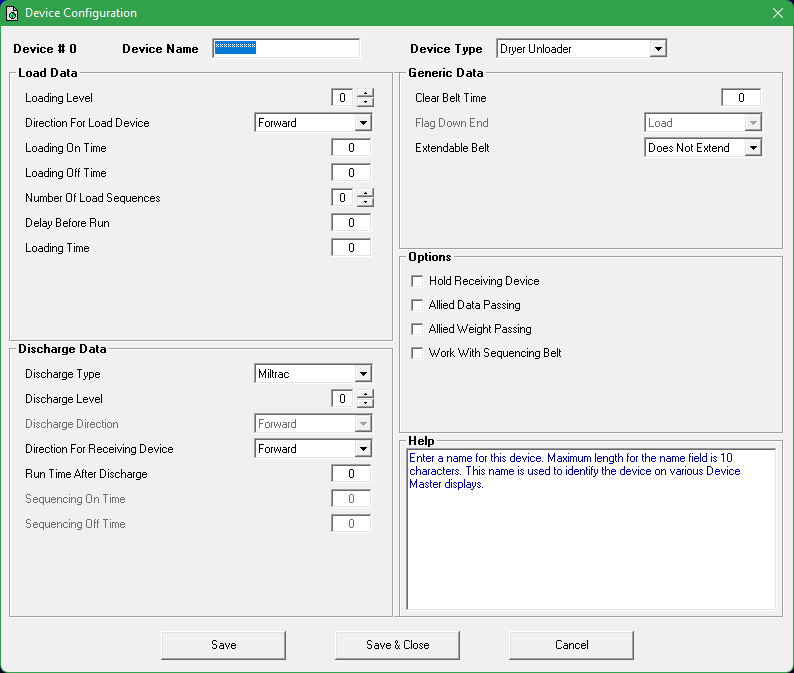Click the Loading On Time field

(x=351, y=148)
